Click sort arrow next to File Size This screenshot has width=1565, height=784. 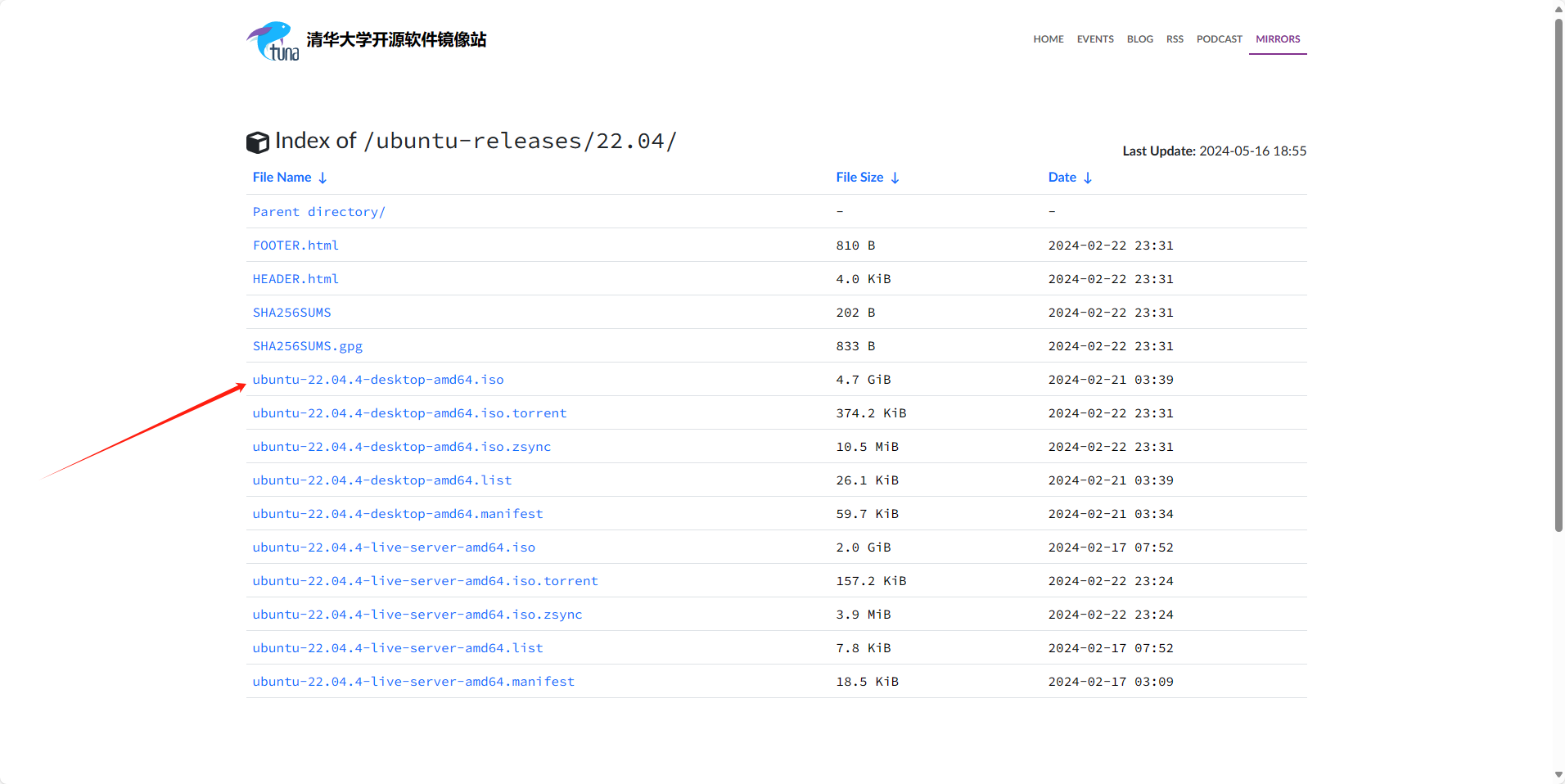(895, 178)
